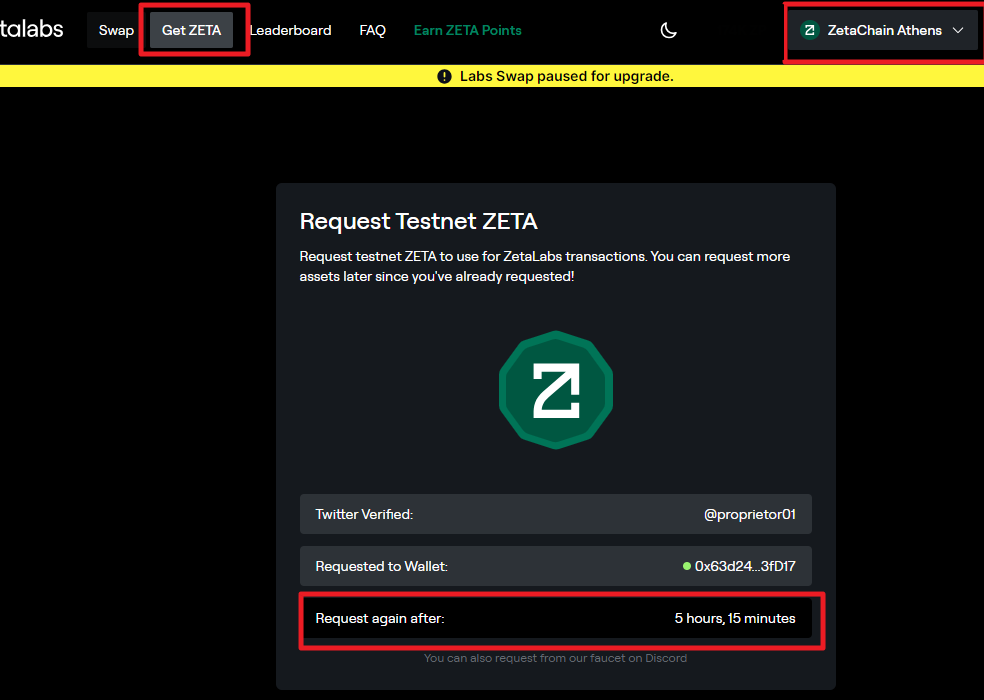Select the Get ZETA tab
This screenshot has height=700, width=984.
click(191, 30)
